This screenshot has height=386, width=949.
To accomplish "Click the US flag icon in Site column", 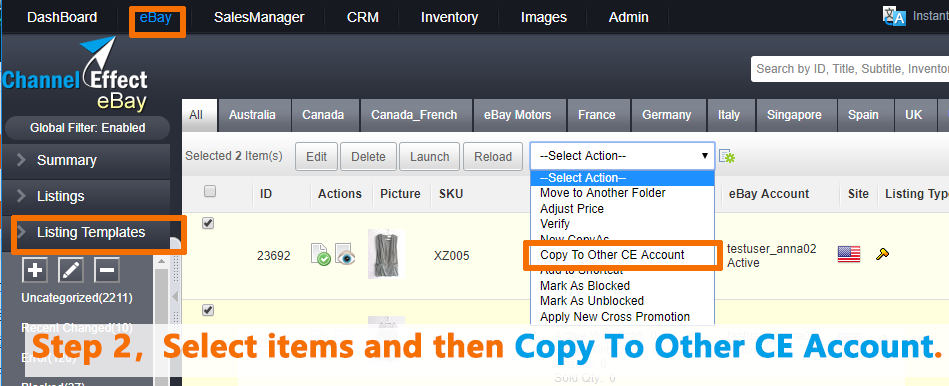I will tap(849, 254).
